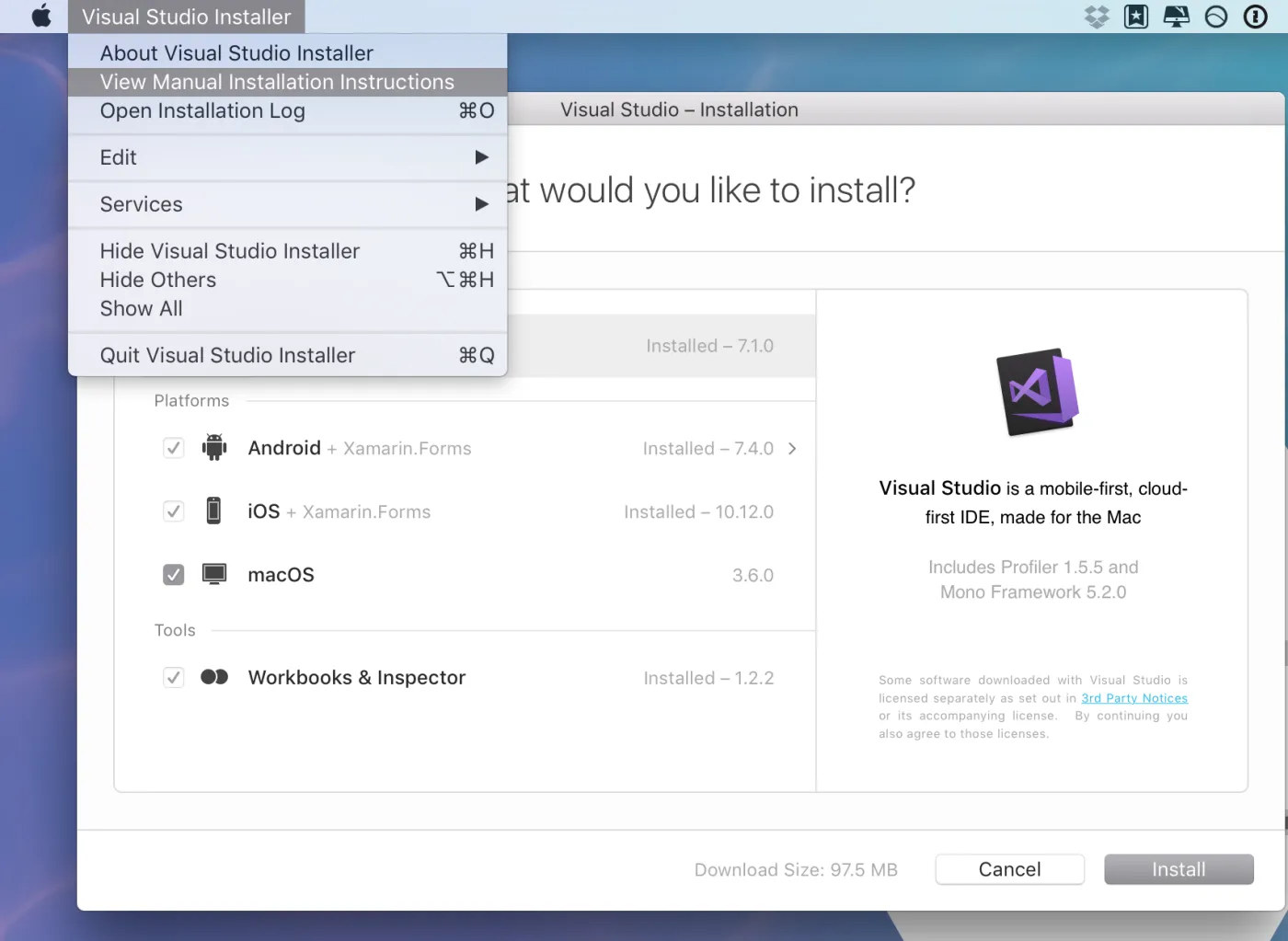This screenshot has width=1288, height=941.
Task: Expand the Services submenu
Action: 288,204
